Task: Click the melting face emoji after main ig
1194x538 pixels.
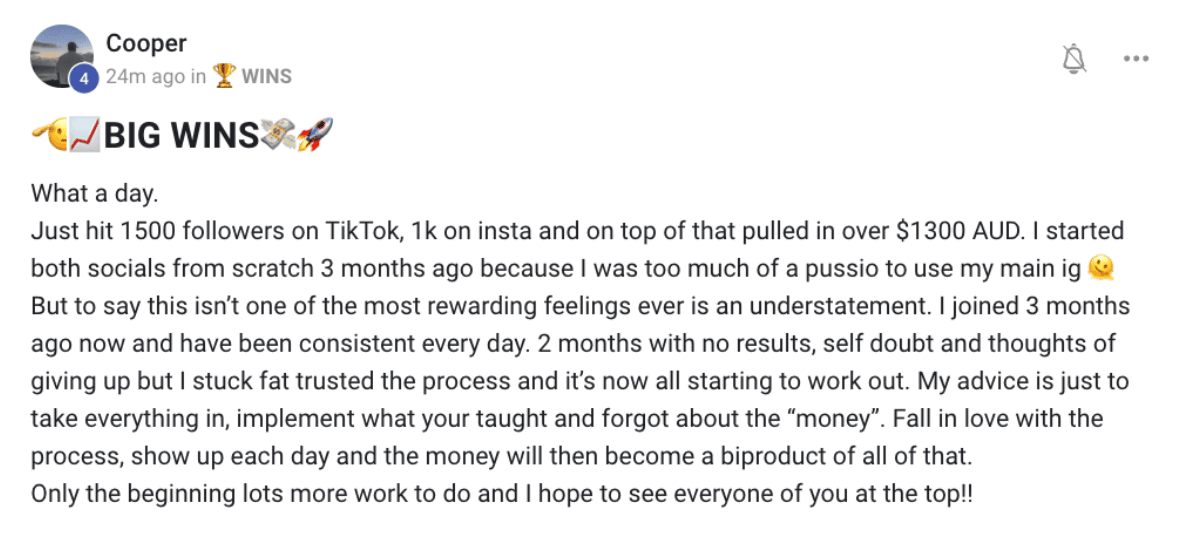Action: [x=1101, y=268]
